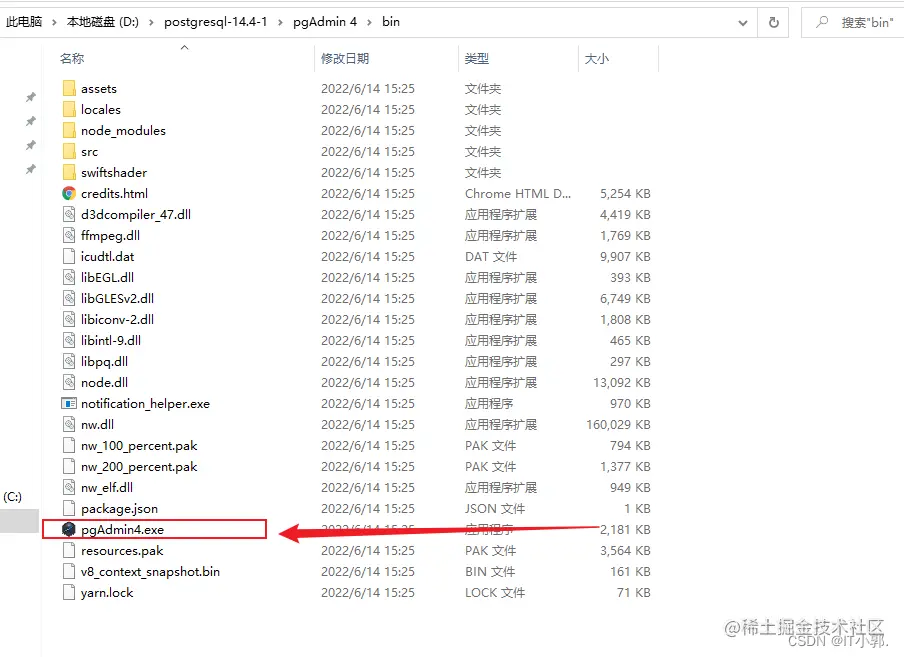Click the notification_helper.exe application icon
This screenshot has width=904, height=657.
69,403
